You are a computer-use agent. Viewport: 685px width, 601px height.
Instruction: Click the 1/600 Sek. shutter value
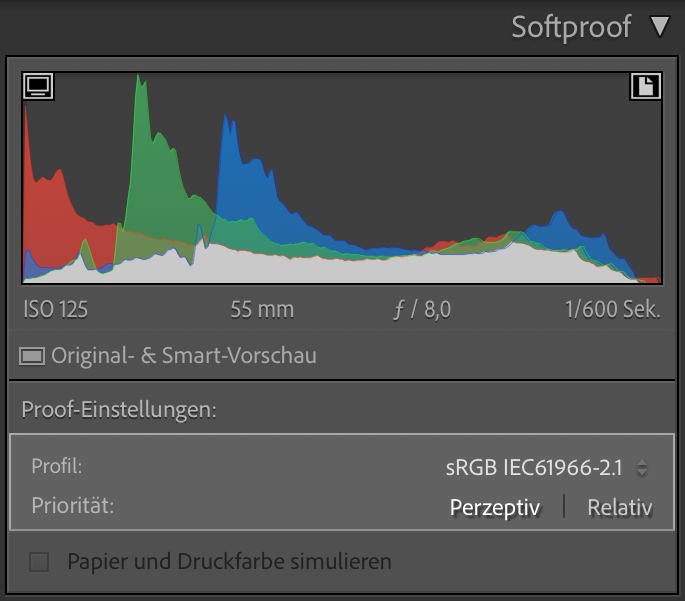pos(612,309)
